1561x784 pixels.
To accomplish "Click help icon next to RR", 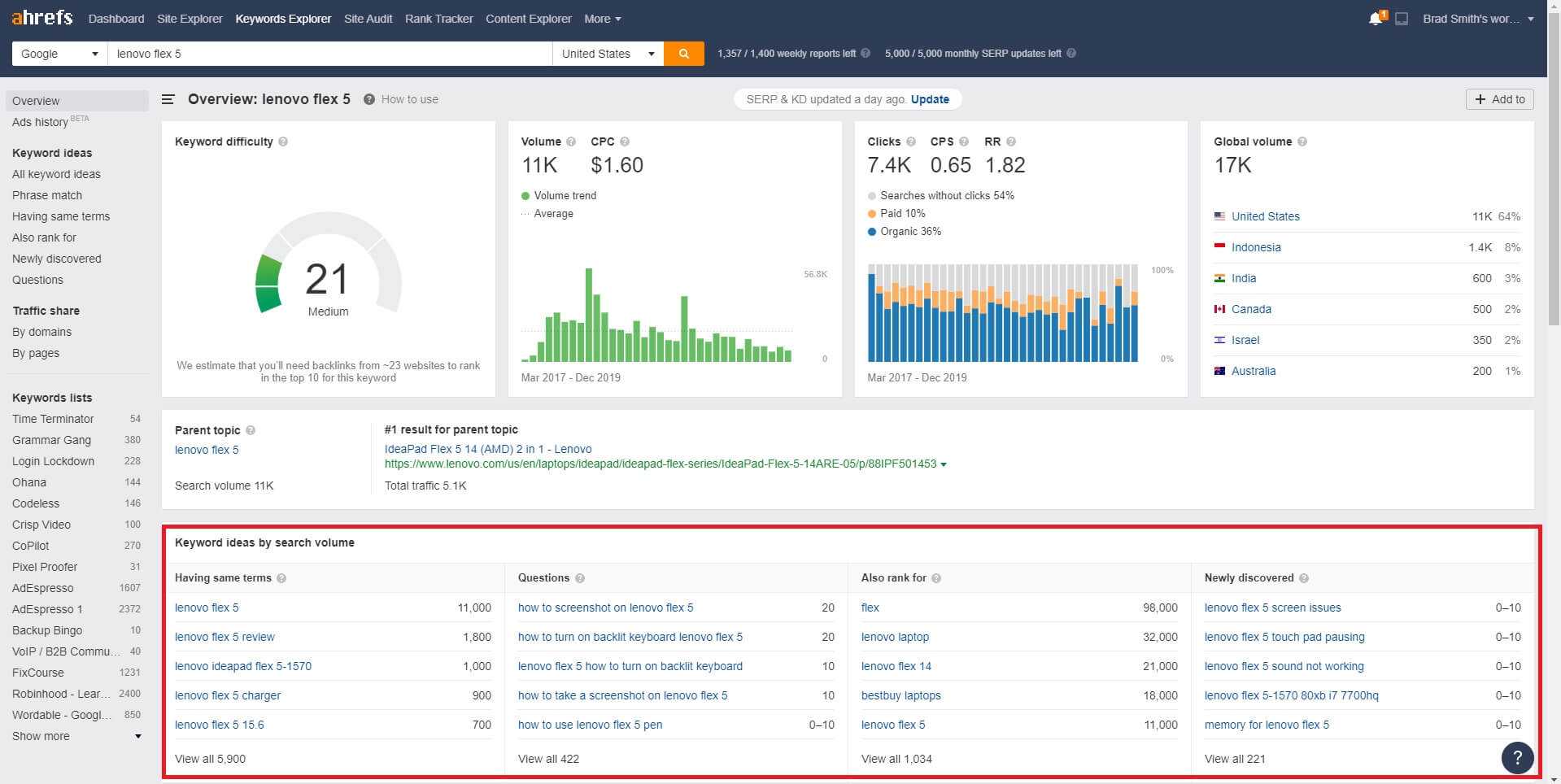I will (1011, 142).
